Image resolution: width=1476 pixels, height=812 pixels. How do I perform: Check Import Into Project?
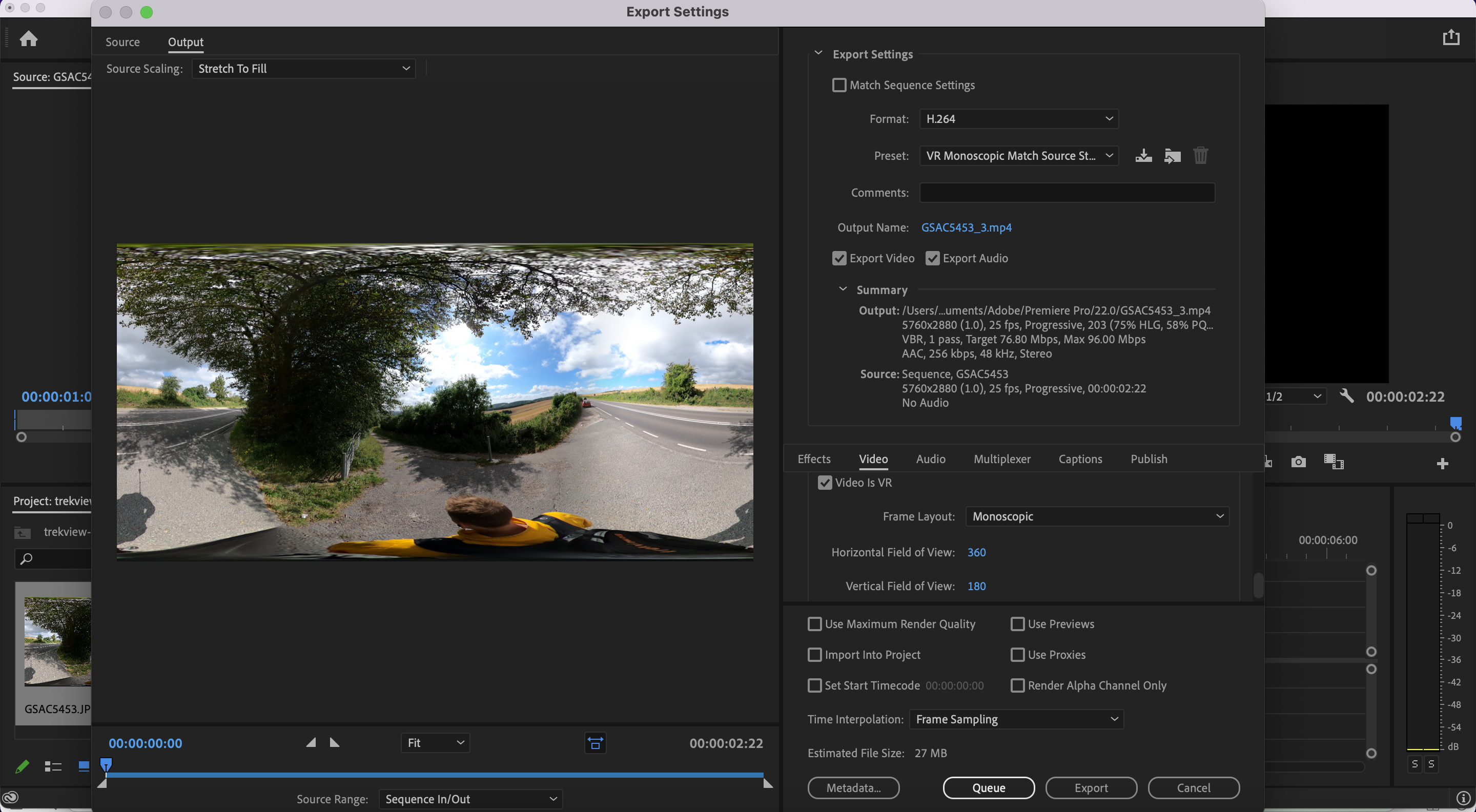tap(814, 655)
